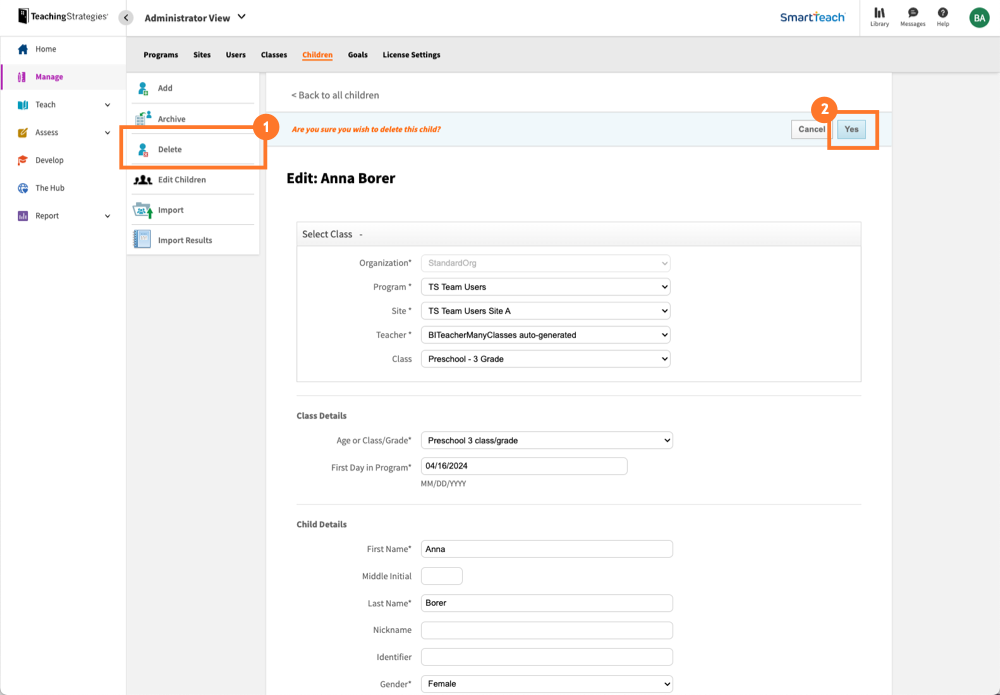This screenshot has width=1000, height=695.
Task: Open the Import icon option
Action: pyautogui.click(x=141, y=209)
